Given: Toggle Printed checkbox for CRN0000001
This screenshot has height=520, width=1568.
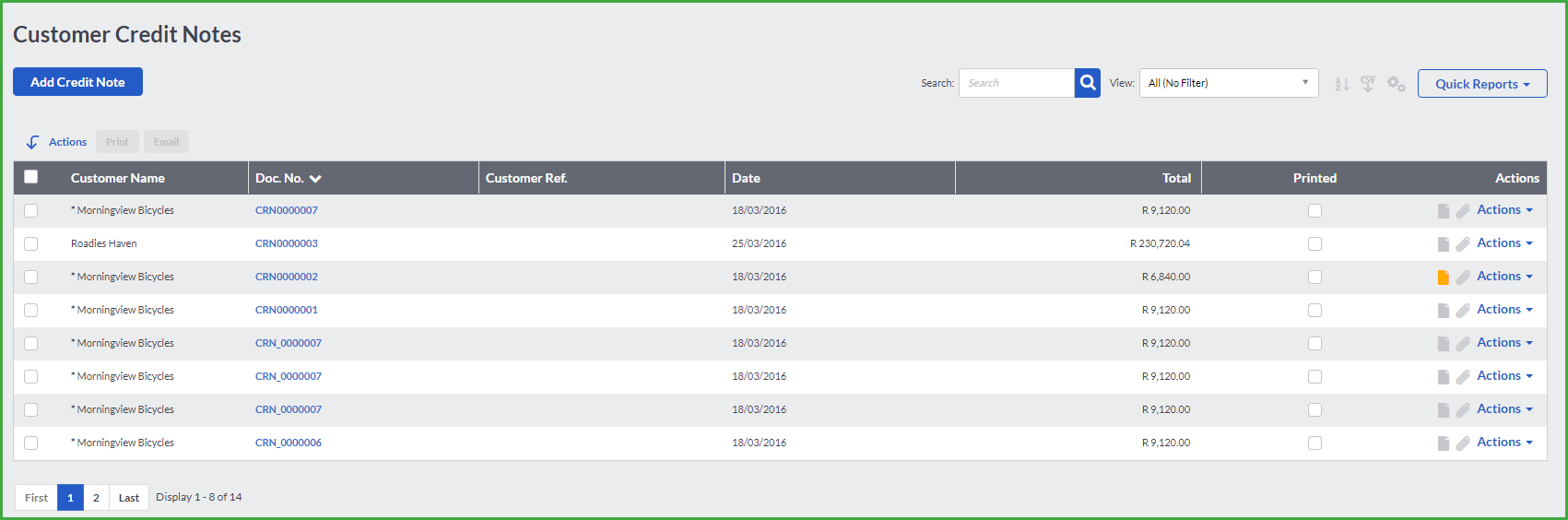Looking at the screenshot, I should 1315,310.
